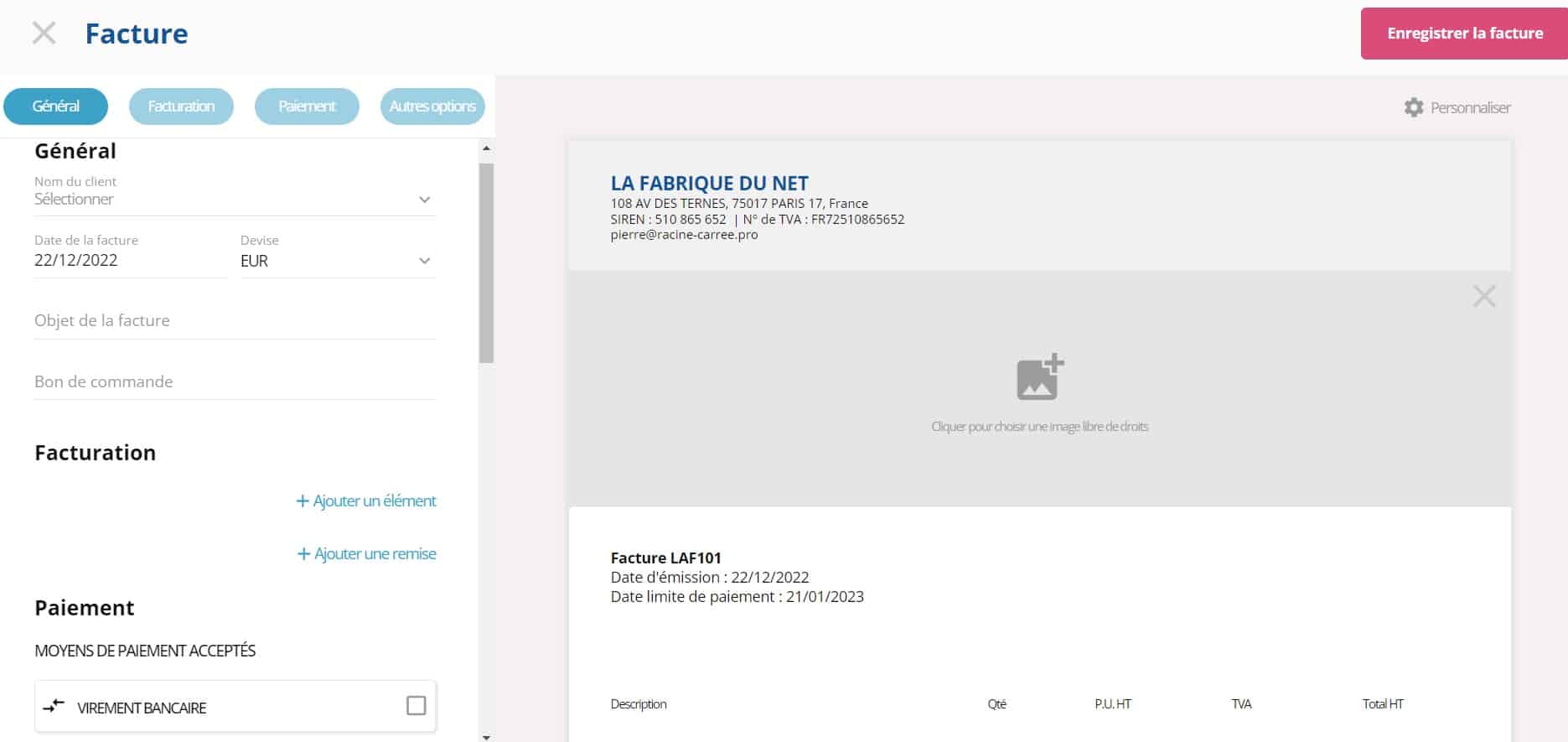Click the Personnaliser gear icon
This screenshot has width=1568, height=742.
click(1413, 107)
